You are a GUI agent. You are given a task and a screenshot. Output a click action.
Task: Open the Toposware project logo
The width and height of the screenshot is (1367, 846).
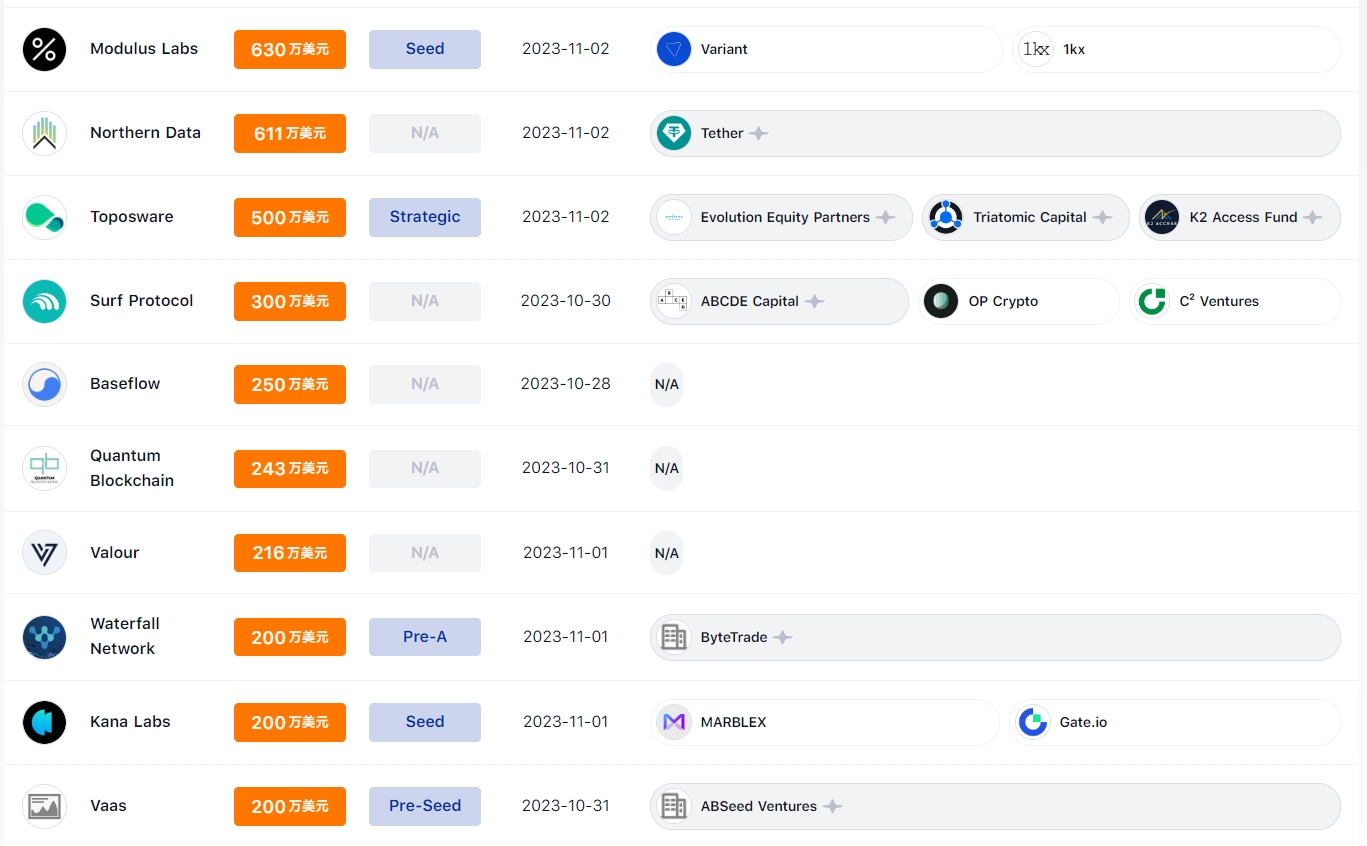(x=44, y=217)
